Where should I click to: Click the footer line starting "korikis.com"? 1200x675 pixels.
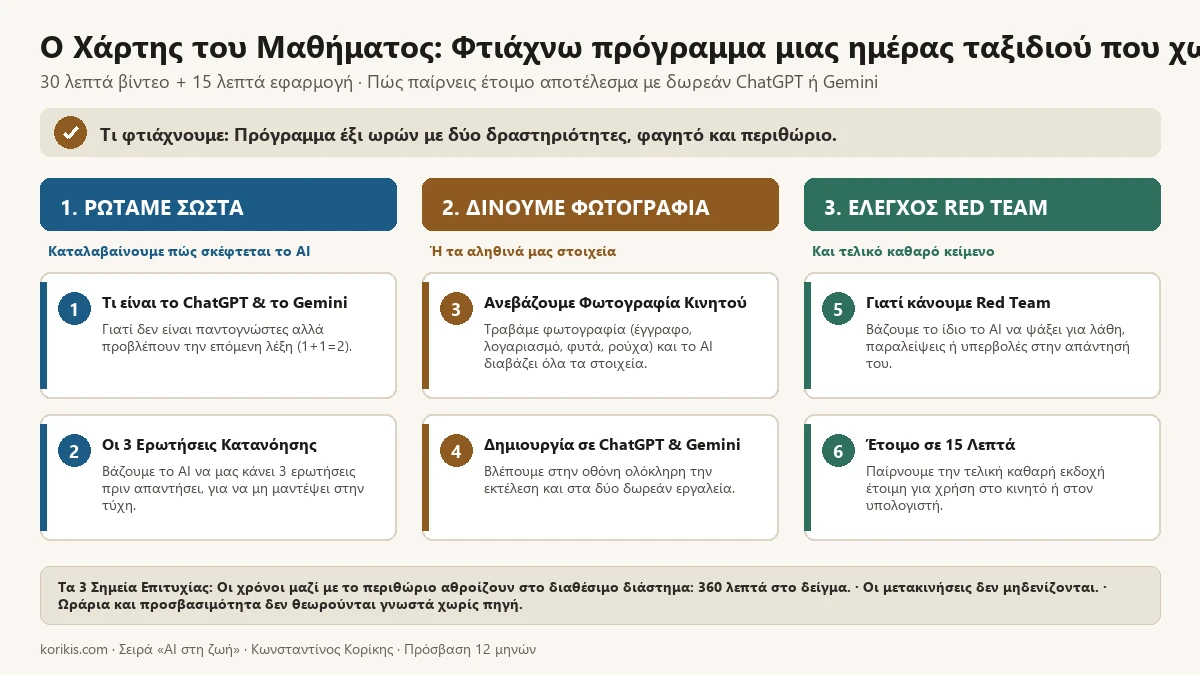288,650
